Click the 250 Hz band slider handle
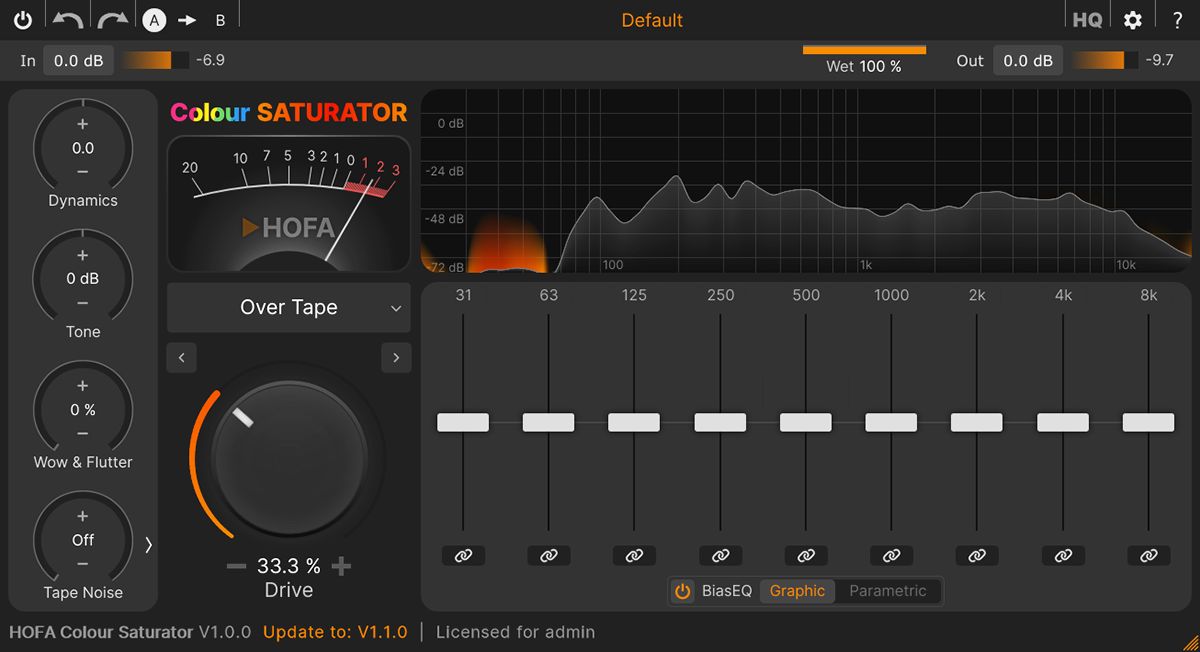 click(720, 422)
